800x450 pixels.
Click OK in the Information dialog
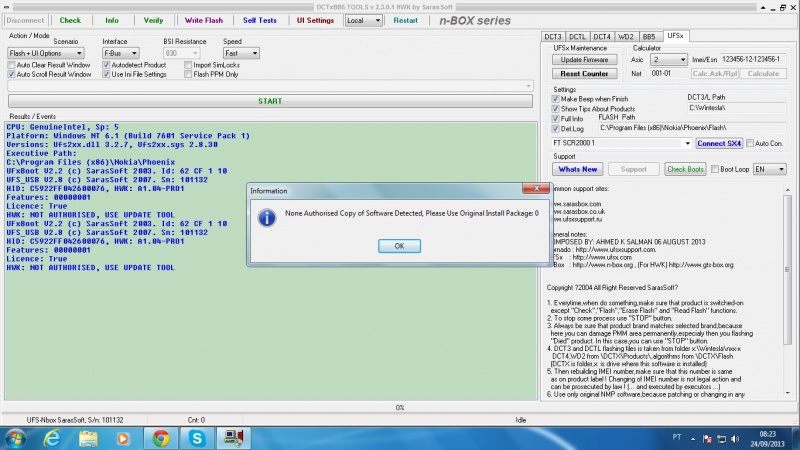coord(399,246)
